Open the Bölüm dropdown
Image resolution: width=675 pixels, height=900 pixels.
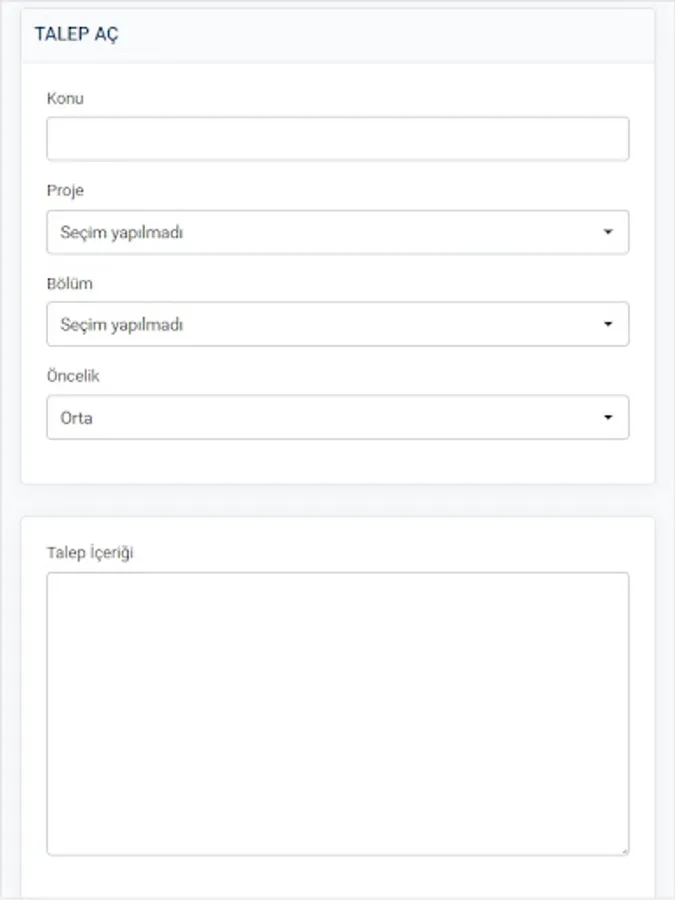(x=337, y=324)
